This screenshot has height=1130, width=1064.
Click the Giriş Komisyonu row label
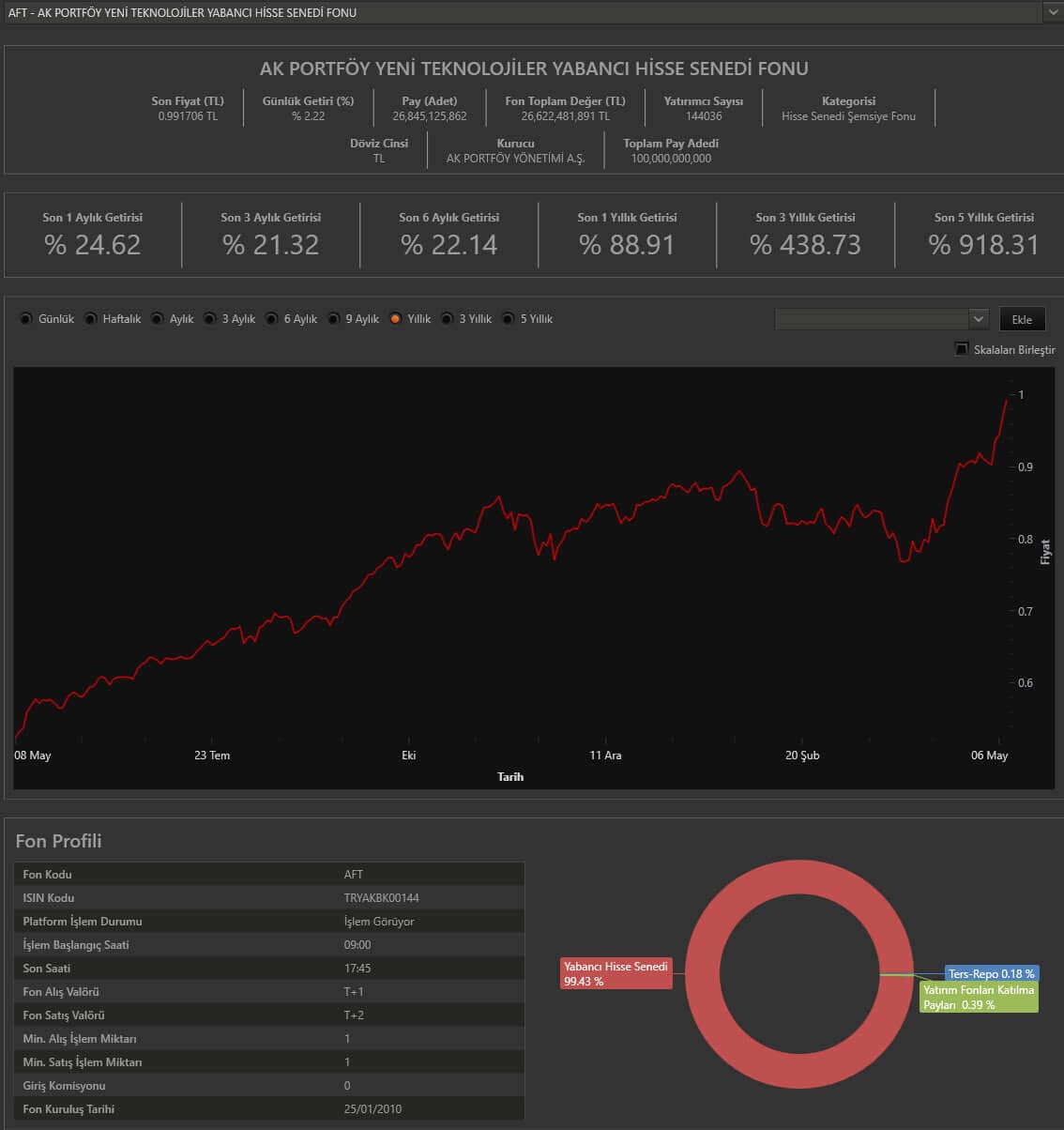click(x=64, y=1086)
